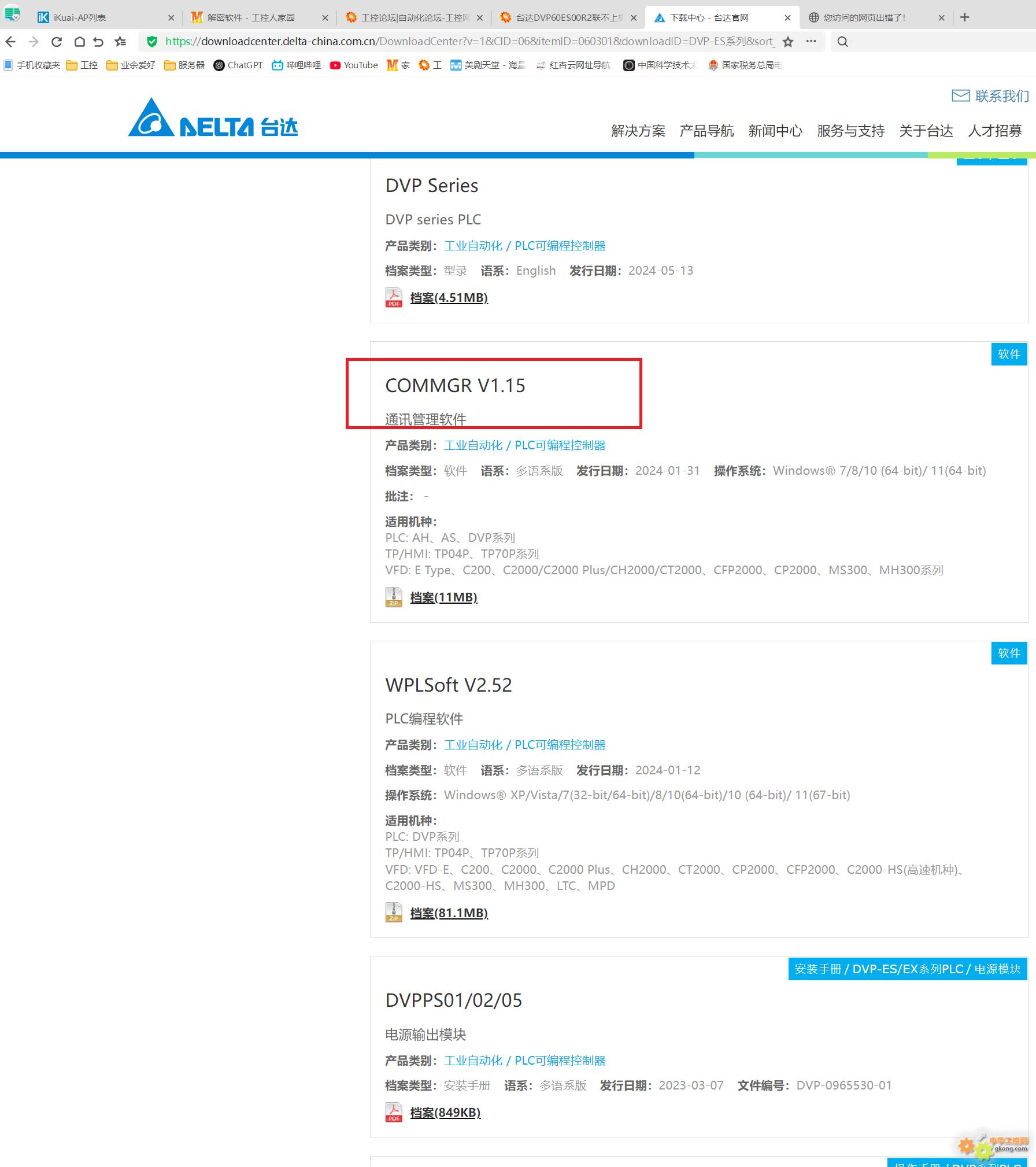1036x1167 pixels.
Task: Open the 哔哩哔哩 bookmark
Action: pos(297,65)
